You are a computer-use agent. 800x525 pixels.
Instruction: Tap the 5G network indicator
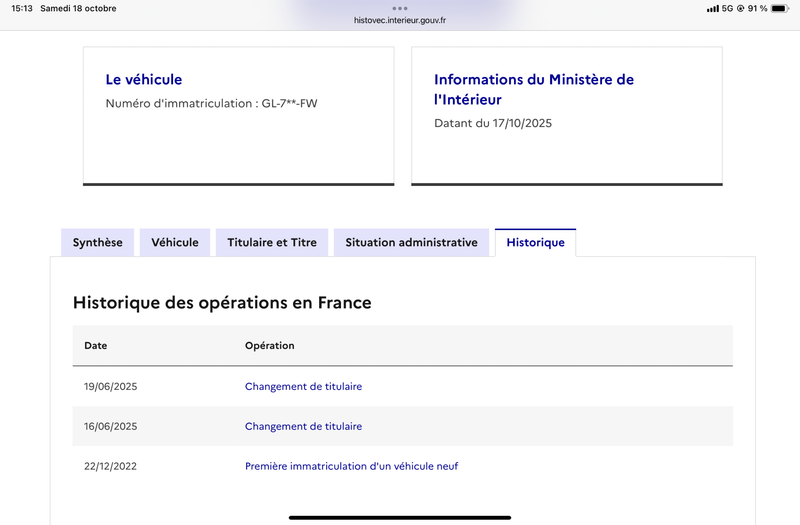pyautogui.click(x=727, y=8)
